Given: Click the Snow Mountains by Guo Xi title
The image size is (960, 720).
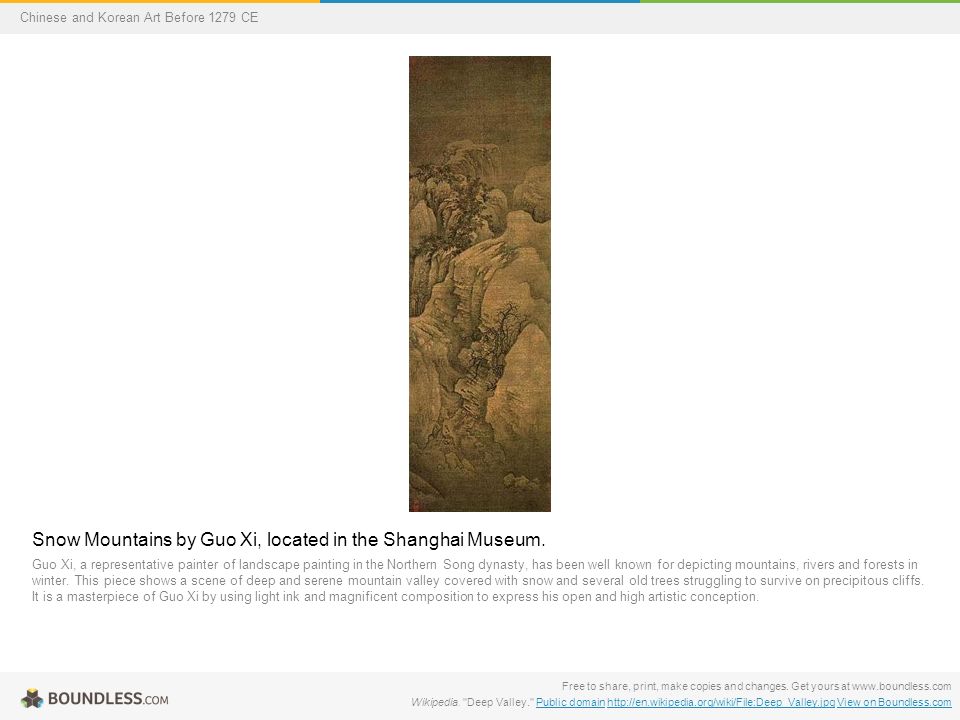Looking at the screenshot, I should pos(288,539).
